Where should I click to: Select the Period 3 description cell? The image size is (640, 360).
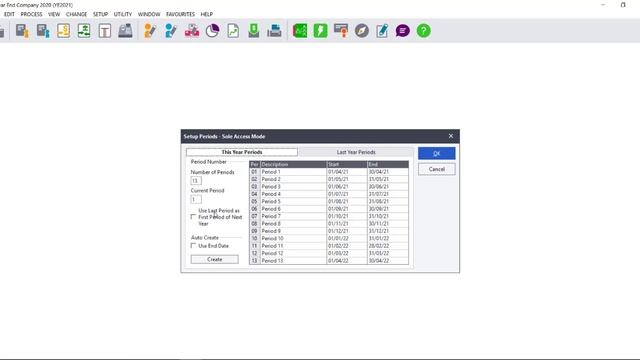coord(293,187)
